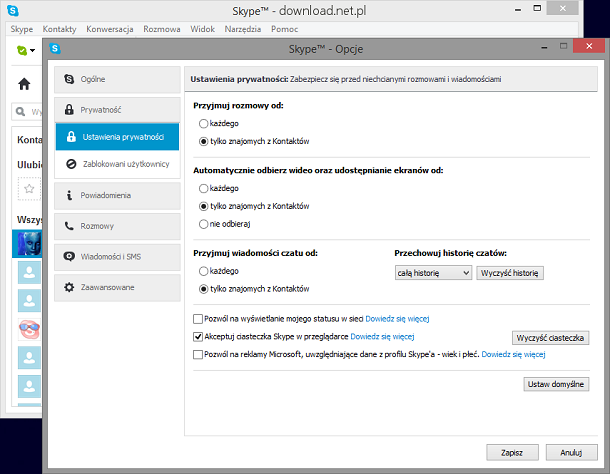This screenshot has width=610, height=474.
Task: Open Wiadomości i SMS section
Action: (117, 257)
